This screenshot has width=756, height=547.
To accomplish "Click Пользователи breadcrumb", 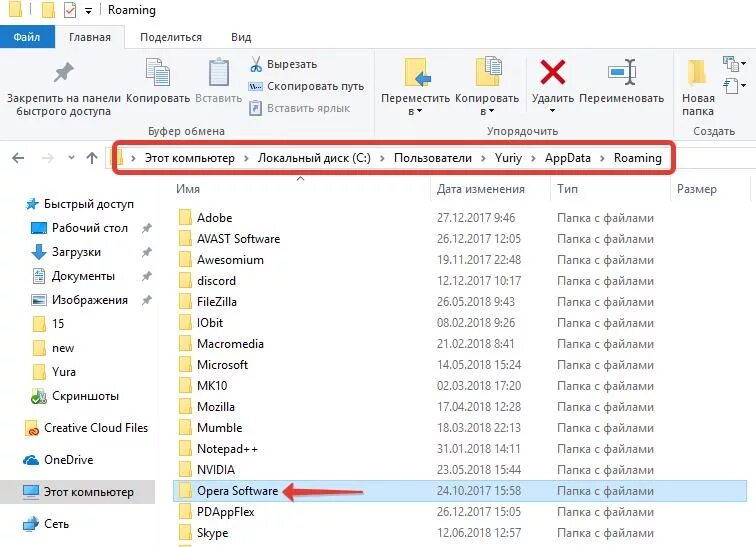I will click(x=432, y=158).
